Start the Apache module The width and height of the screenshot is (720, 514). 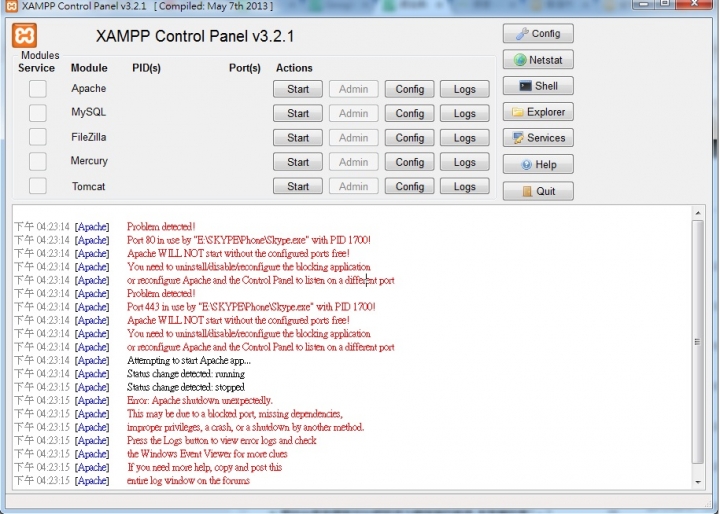click(x=298, y=89)
